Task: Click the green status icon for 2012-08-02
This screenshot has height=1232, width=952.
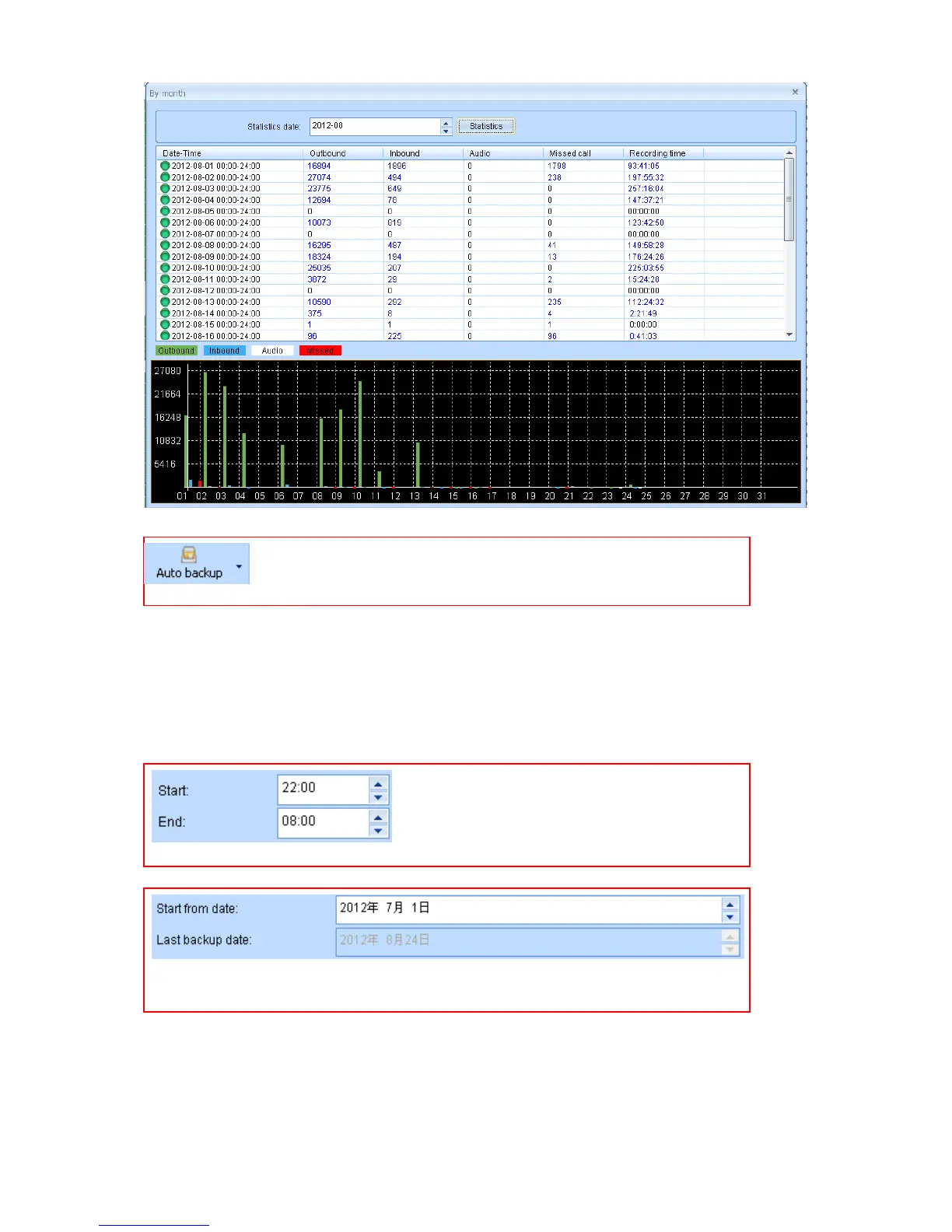Action: [x=165, y=177]
